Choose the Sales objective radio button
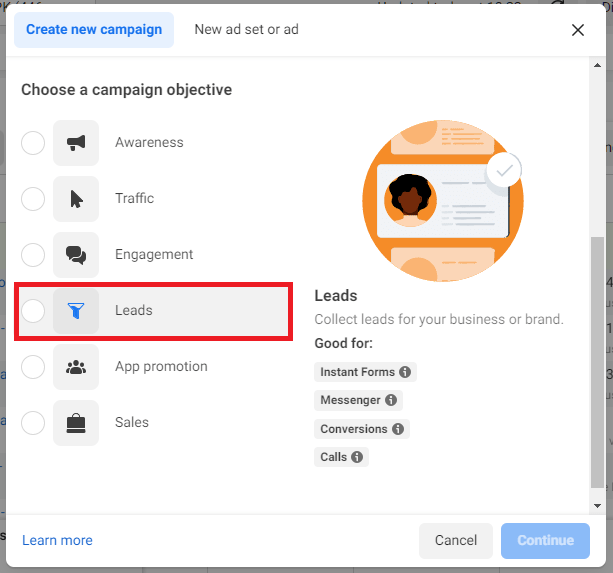This screenshot has width=613, height=573. (33, 423)
